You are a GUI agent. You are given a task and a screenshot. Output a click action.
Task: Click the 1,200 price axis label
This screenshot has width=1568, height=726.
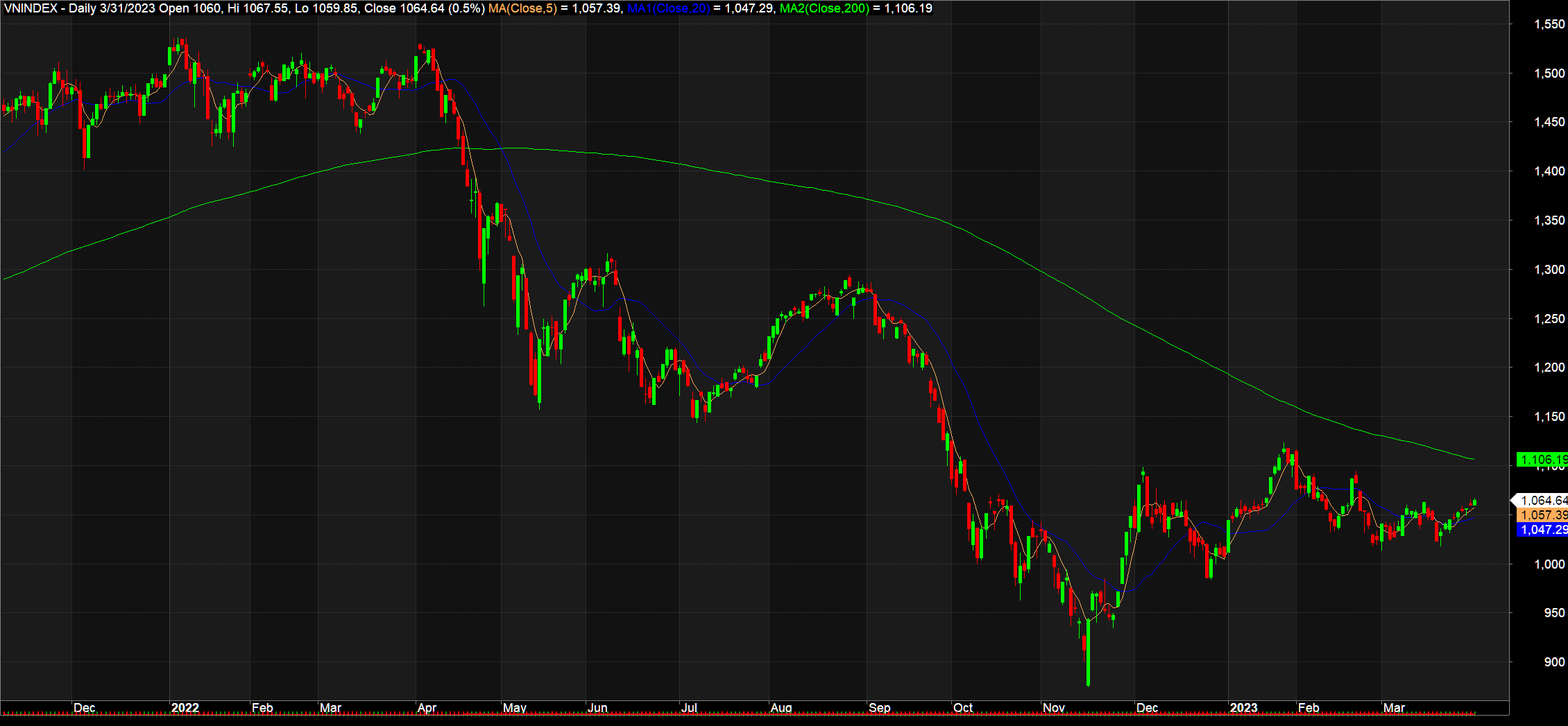click(1549, 368)
